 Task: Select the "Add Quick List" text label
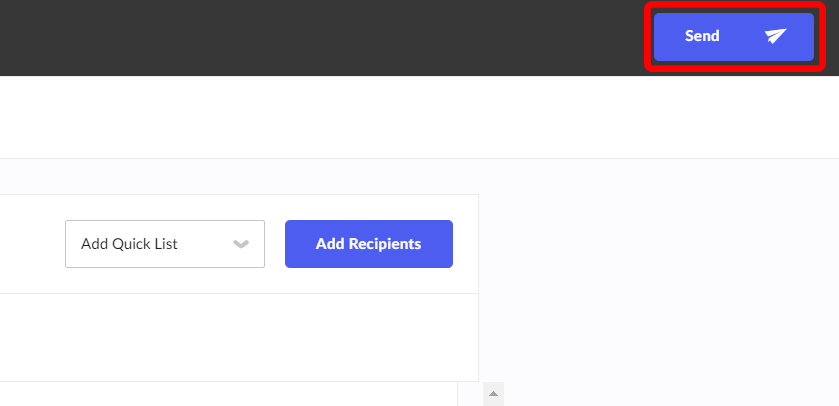129,244
